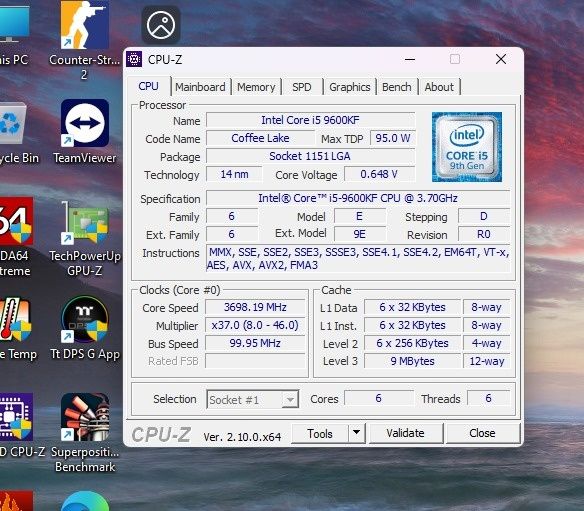Minimize the CPU-Z window
The image size is (584, 511).
(410, 59)
